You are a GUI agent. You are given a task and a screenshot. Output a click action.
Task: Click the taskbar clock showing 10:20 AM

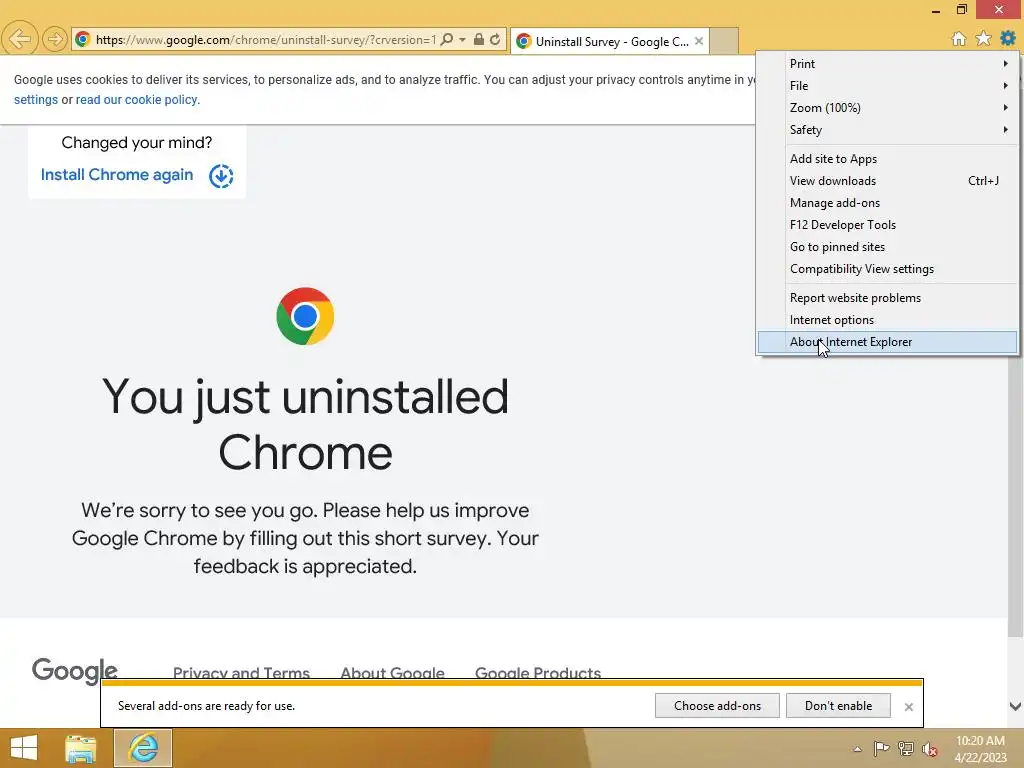pyautogui.click(x=980, y=749)
